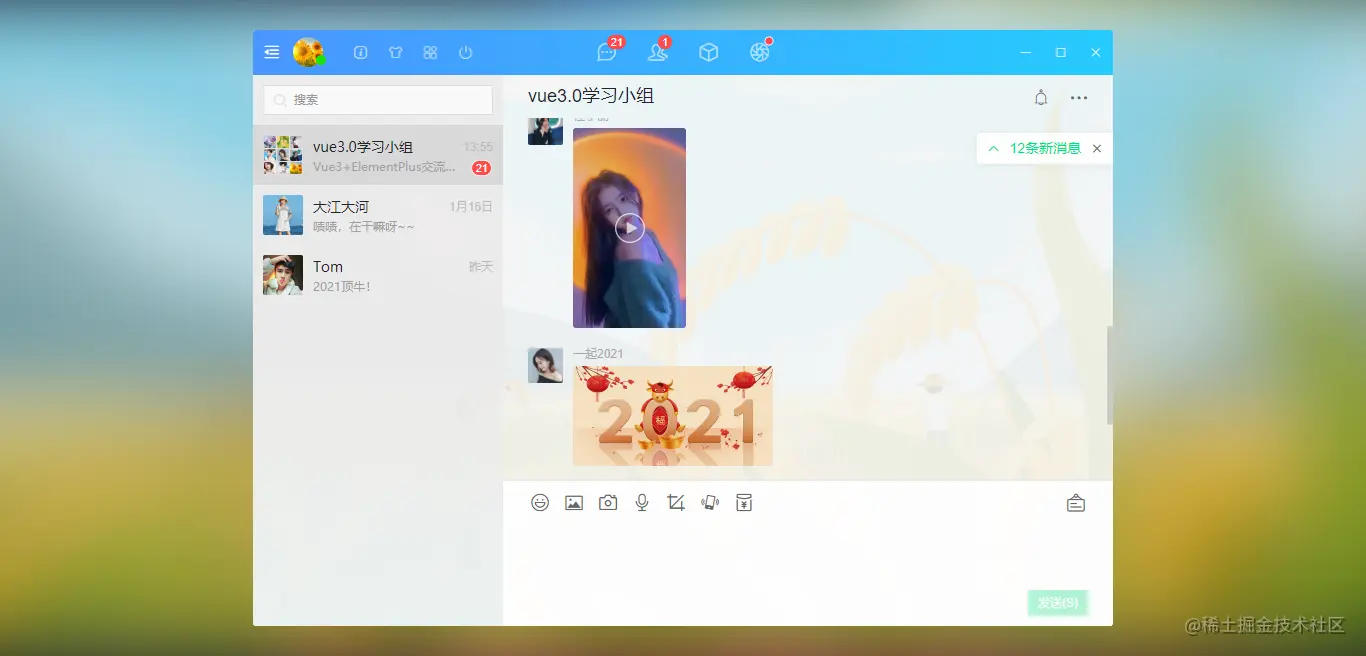Open the emoji picker
Screen dimensions: 1366x656
coord(540,502)
